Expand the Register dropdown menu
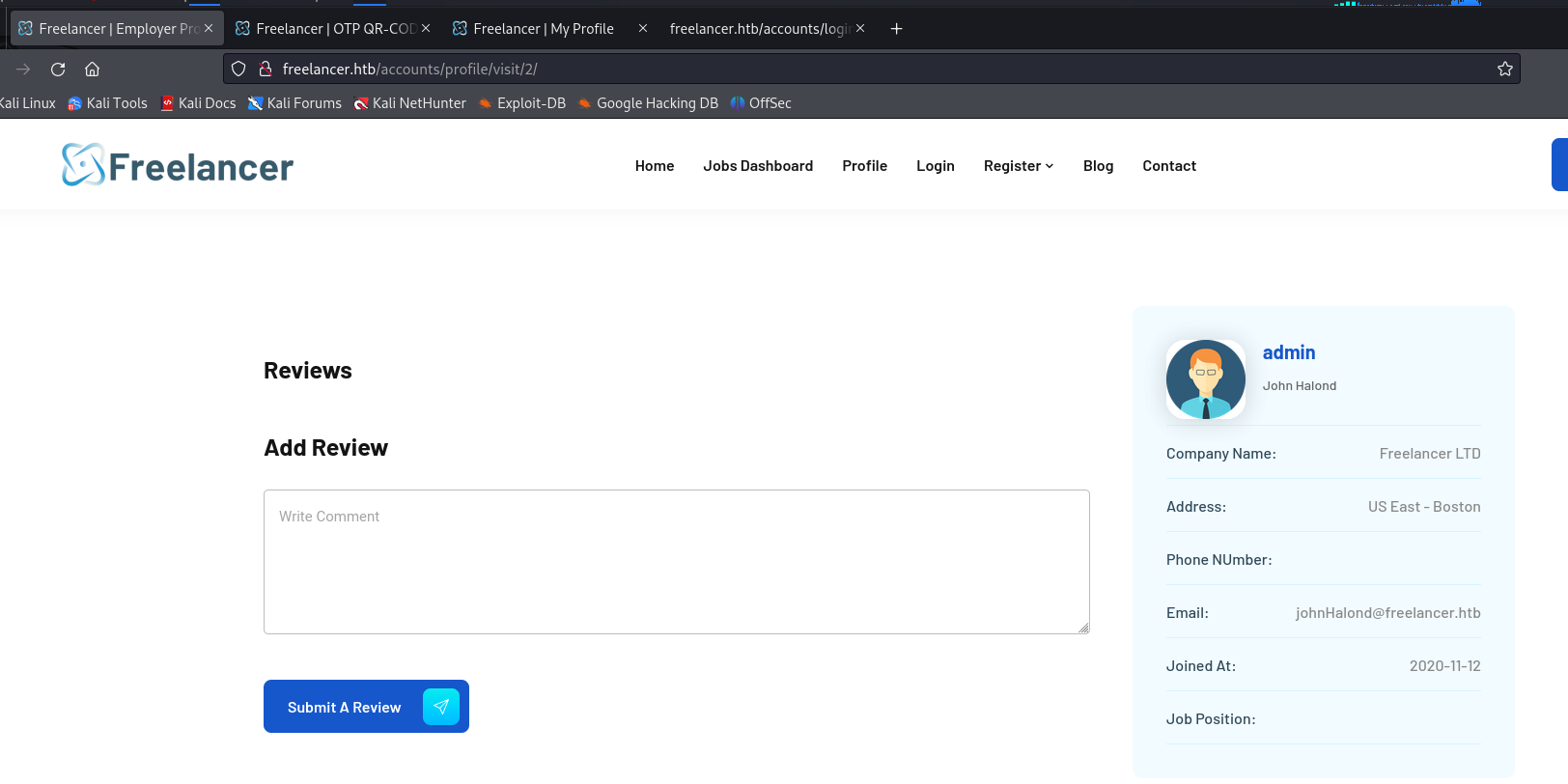The width and height of the screenshot is (1568, 784). coord(1019,166)
